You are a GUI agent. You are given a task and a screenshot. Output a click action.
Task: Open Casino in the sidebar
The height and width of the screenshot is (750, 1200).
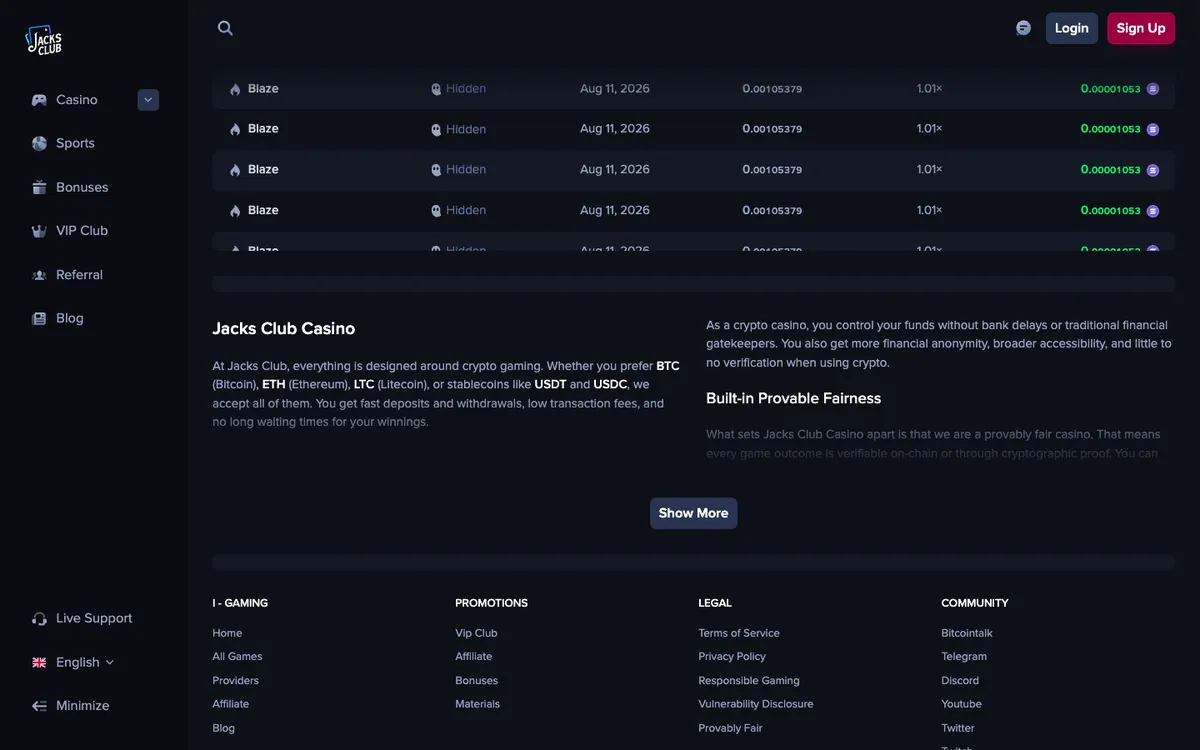[77, 100]
